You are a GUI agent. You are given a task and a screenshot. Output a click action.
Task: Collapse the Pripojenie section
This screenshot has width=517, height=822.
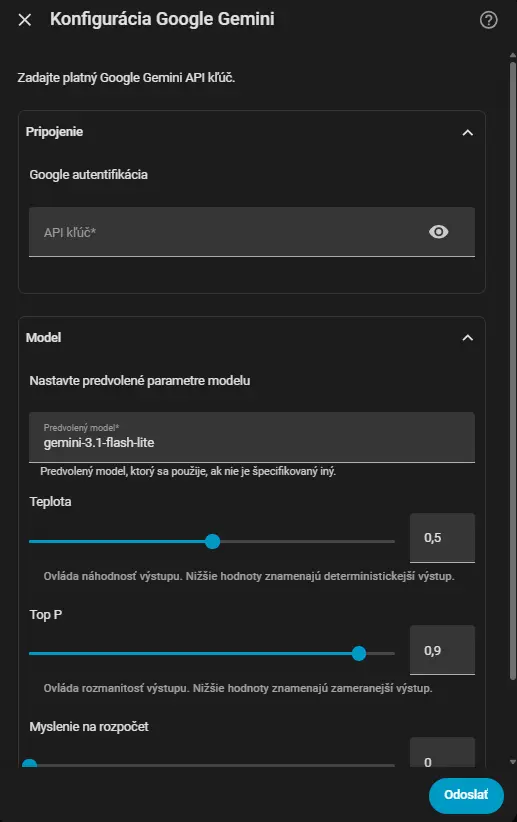tap(467, 133)
